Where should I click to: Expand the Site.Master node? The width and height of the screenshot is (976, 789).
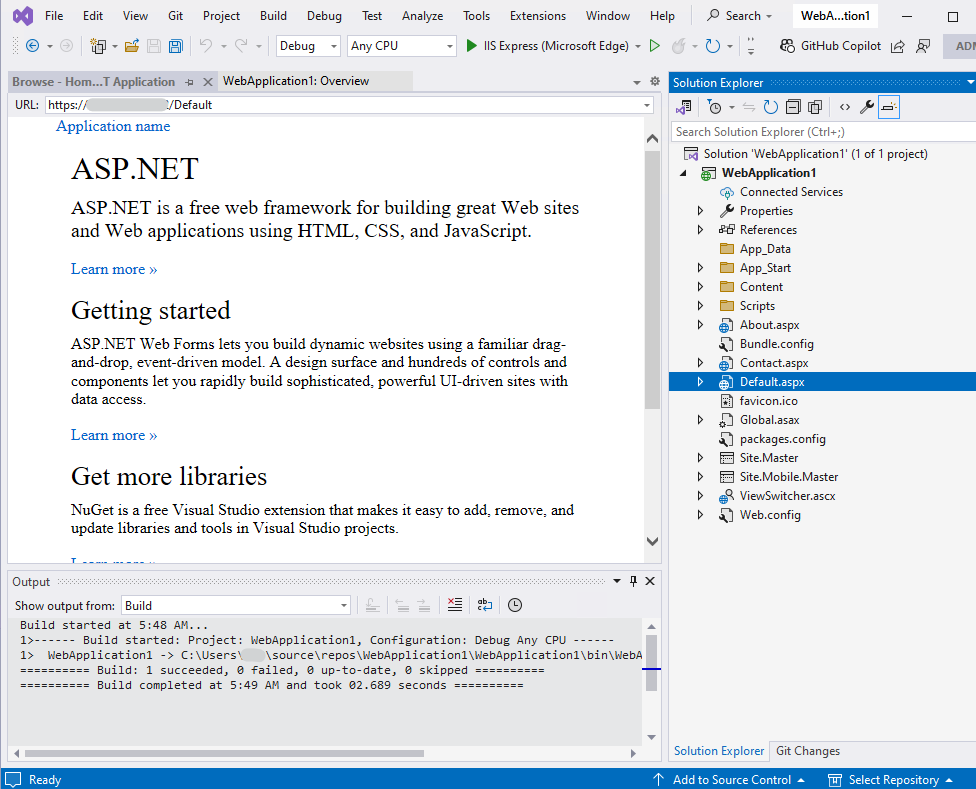tap(700, 458)
